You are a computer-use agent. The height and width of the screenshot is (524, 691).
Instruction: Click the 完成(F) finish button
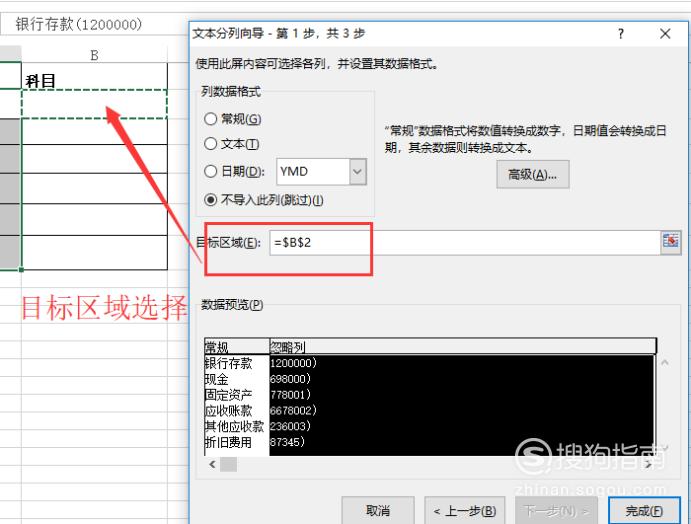click(644, 511)
